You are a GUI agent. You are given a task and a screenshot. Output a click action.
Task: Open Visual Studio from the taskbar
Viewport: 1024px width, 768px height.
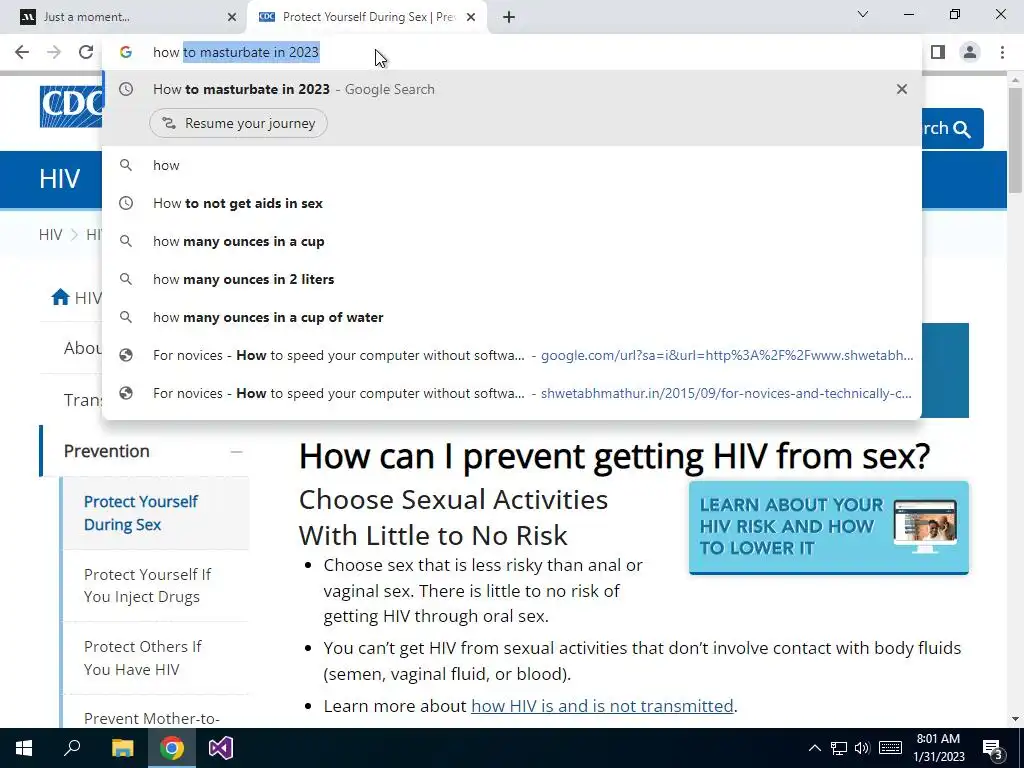point(221,748)
